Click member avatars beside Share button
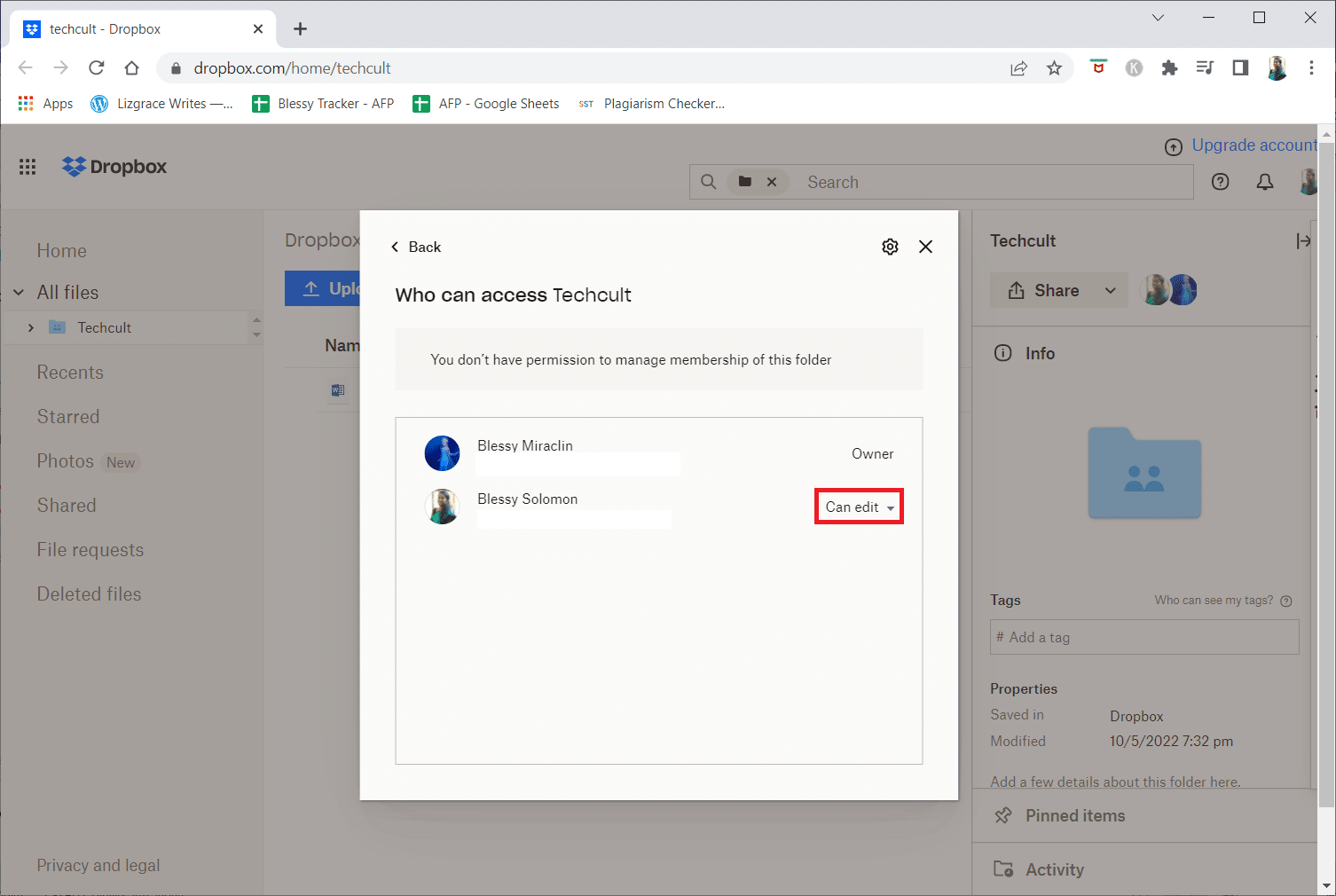Viewport: 1336px width, 896px height. [1169, 290]
